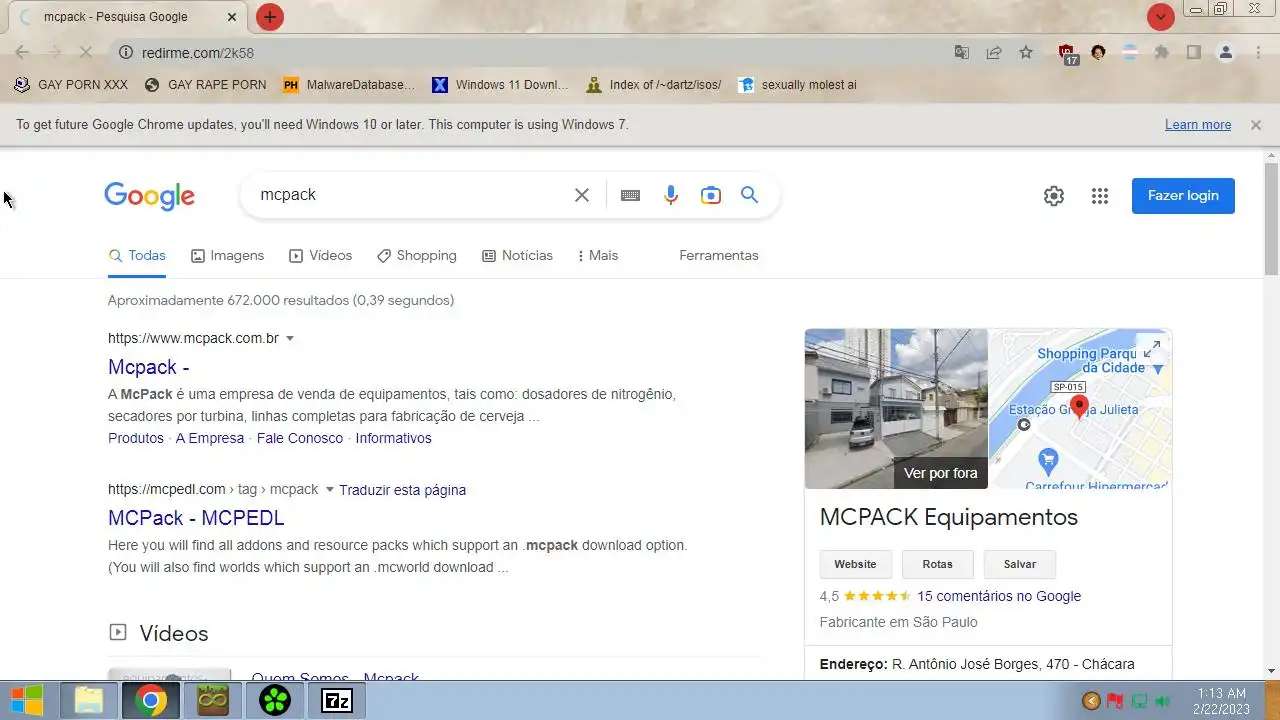The image size is (1280, 720).
Task: Open the Index of /~dartz/isos/ bookmark
Action: (x=653, y=85)
